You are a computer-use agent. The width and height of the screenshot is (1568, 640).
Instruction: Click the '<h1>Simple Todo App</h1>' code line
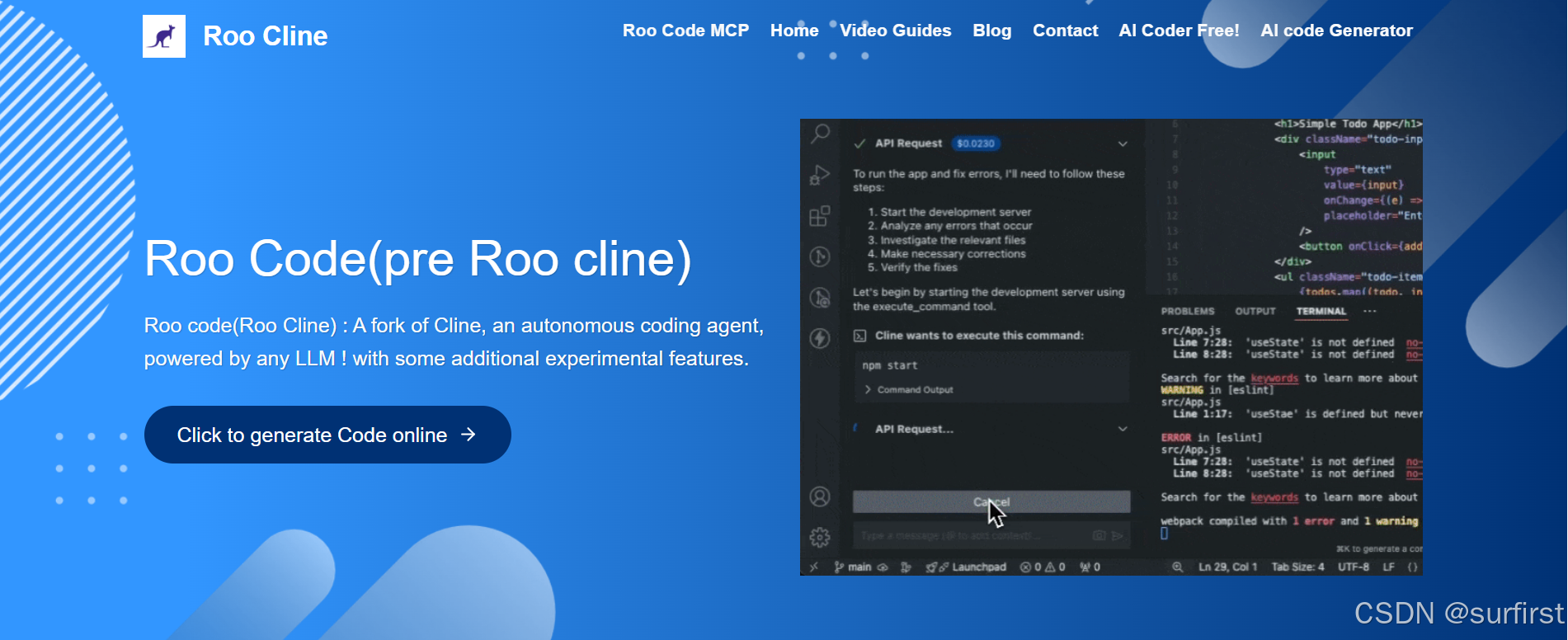pyautogui.click(x=1348, y=125)
